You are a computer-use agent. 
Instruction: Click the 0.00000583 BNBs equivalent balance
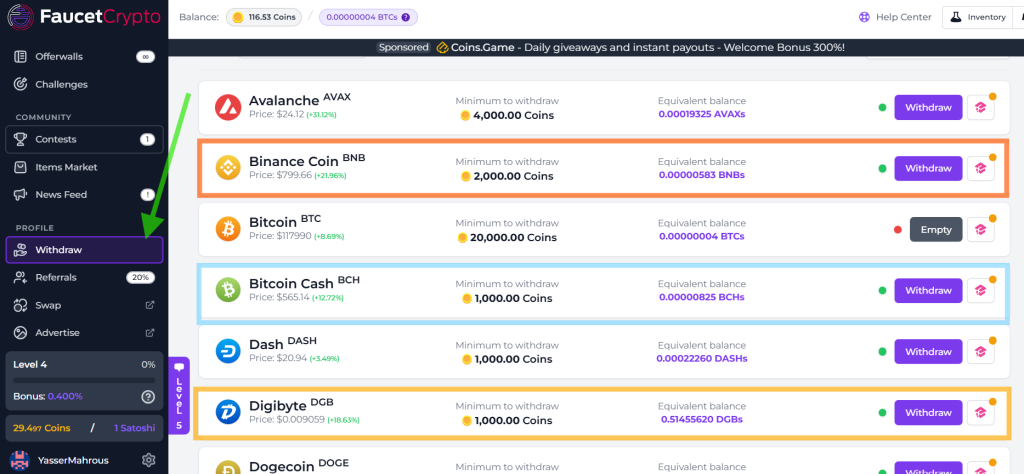click(x=701, y=175)
